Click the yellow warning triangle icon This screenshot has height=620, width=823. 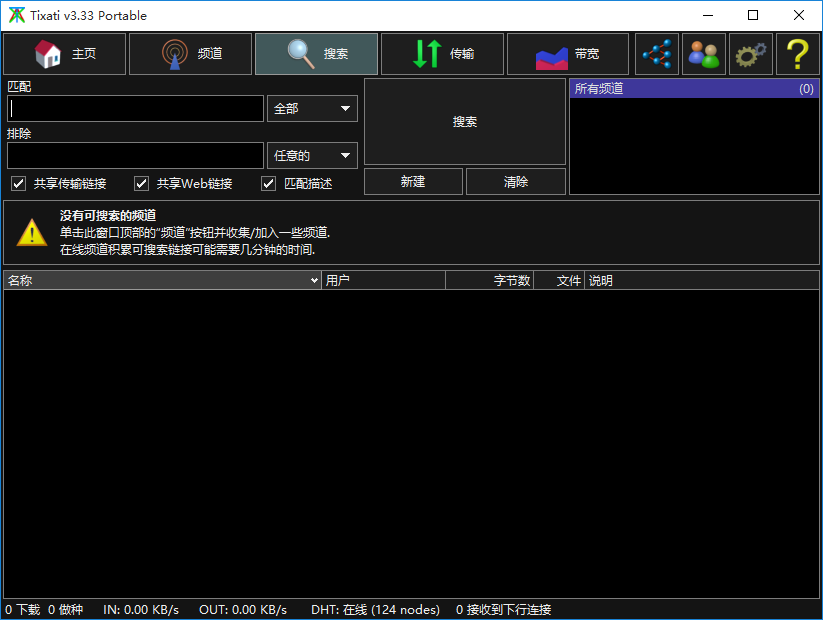tap(32, 232)
